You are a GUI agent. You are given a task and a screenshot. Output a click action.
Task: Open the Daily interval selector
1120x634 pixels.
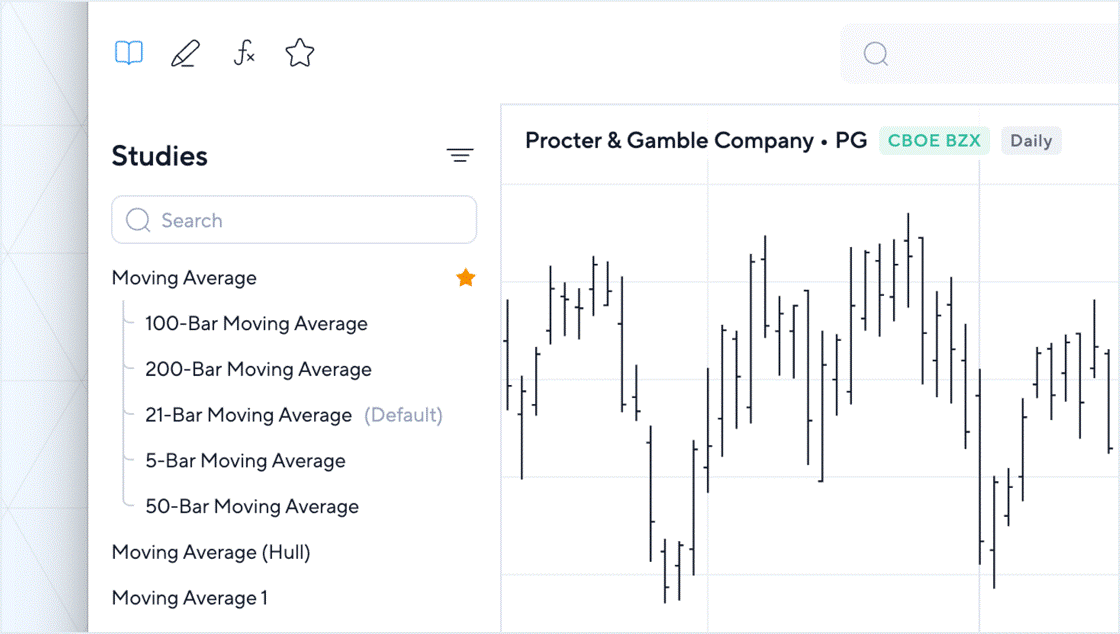tap(1031, 141)
